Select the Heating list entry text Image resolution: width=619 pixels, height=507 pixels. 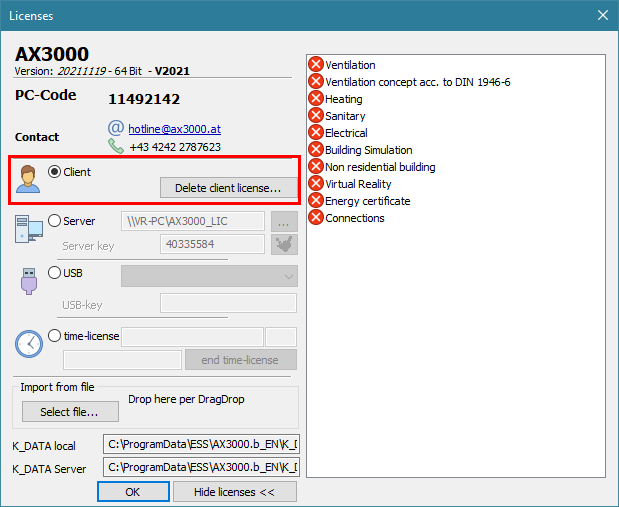click(343, 99)
